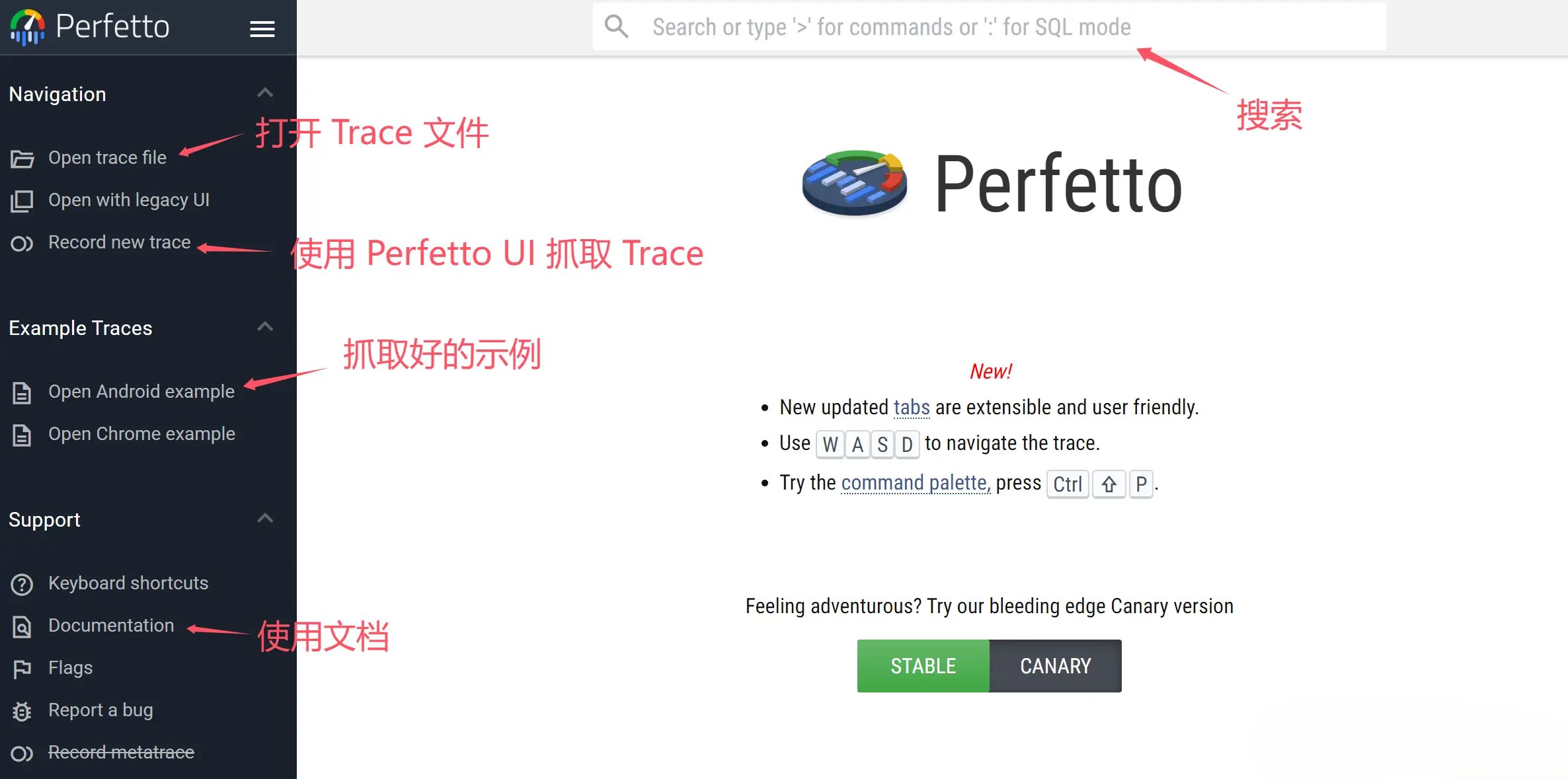Collapse the Example Traces section

[264, 326]
